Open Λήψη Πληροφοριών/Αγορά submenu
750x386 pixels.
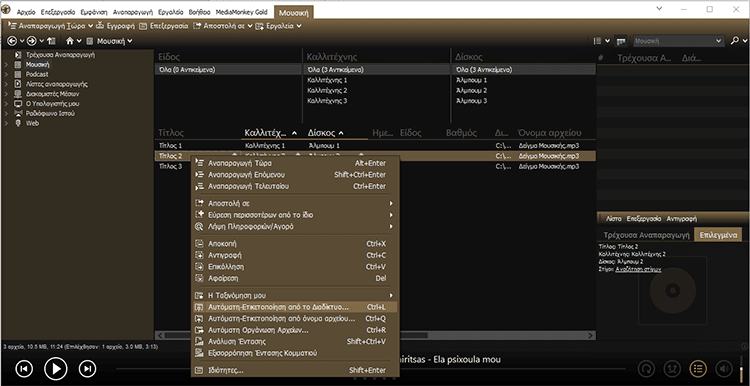(295, 226)
